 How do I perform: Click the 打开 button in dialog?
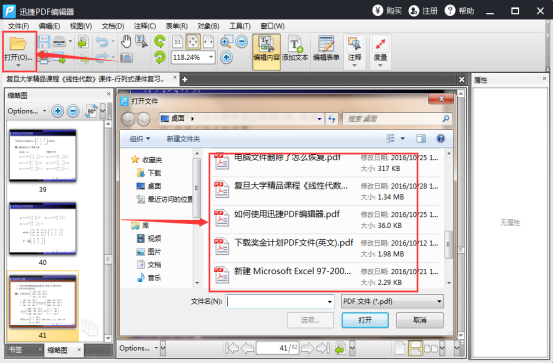365,320
